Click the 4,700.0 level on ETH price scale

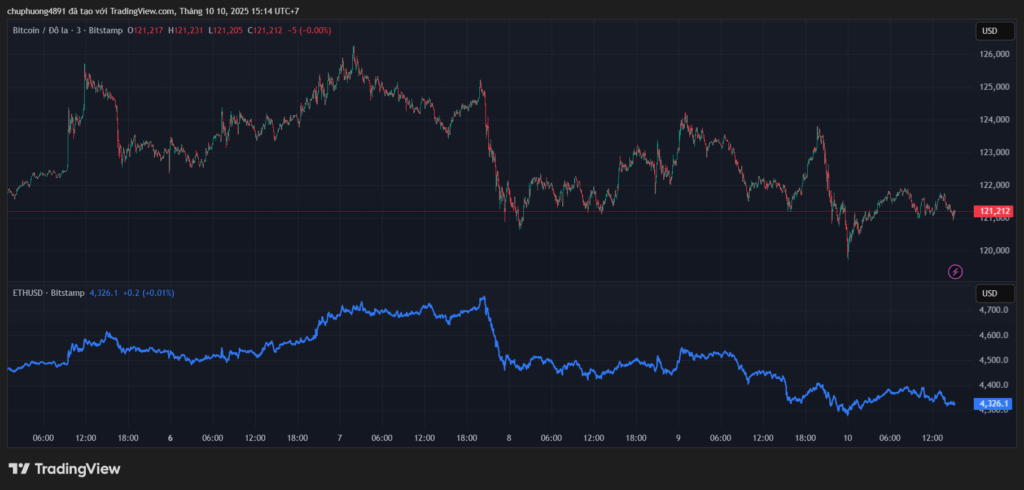993,311
